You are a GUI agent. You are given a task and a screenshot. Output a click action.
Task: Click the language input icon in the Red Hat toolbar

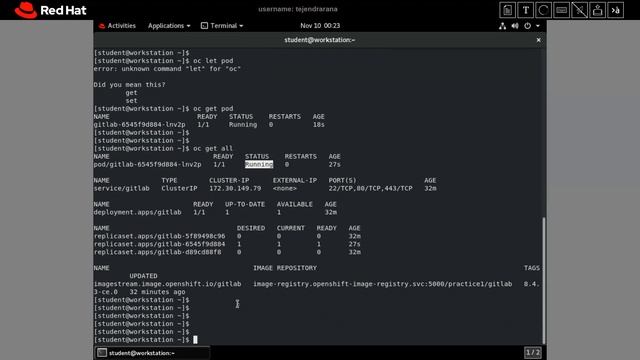pyautogui.click(x=616, y=10)
